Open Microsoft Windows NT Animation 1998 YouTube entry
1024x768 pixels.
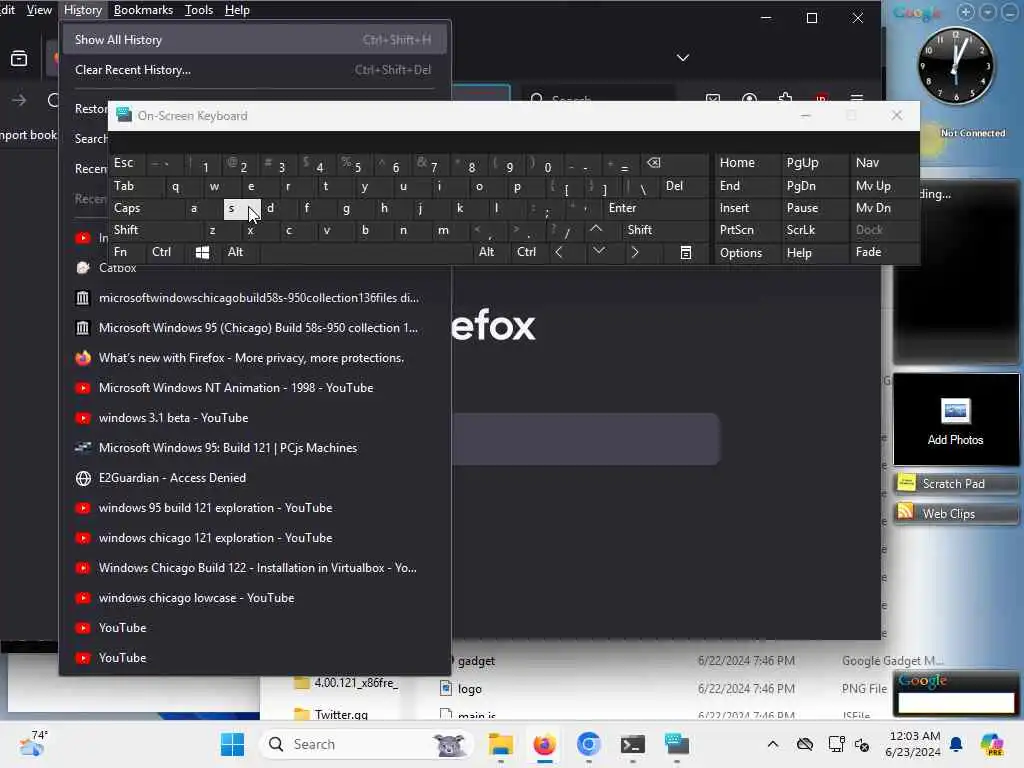point(255,388)
